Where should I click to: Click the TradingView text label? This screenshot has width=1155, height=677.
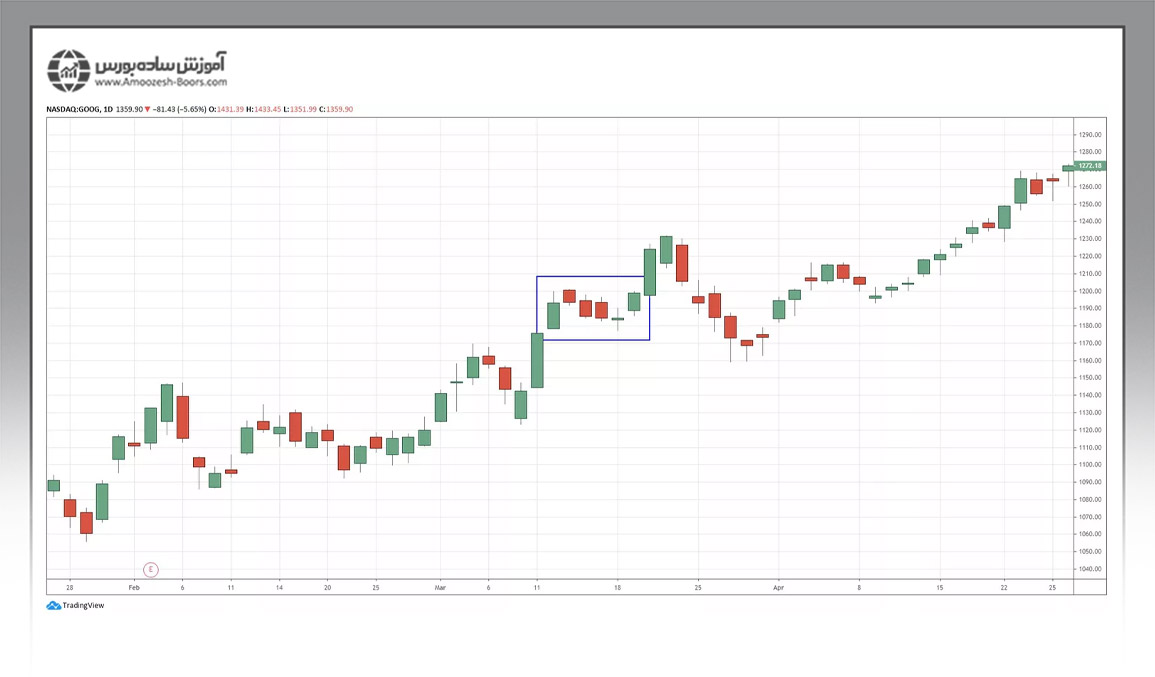83,605
